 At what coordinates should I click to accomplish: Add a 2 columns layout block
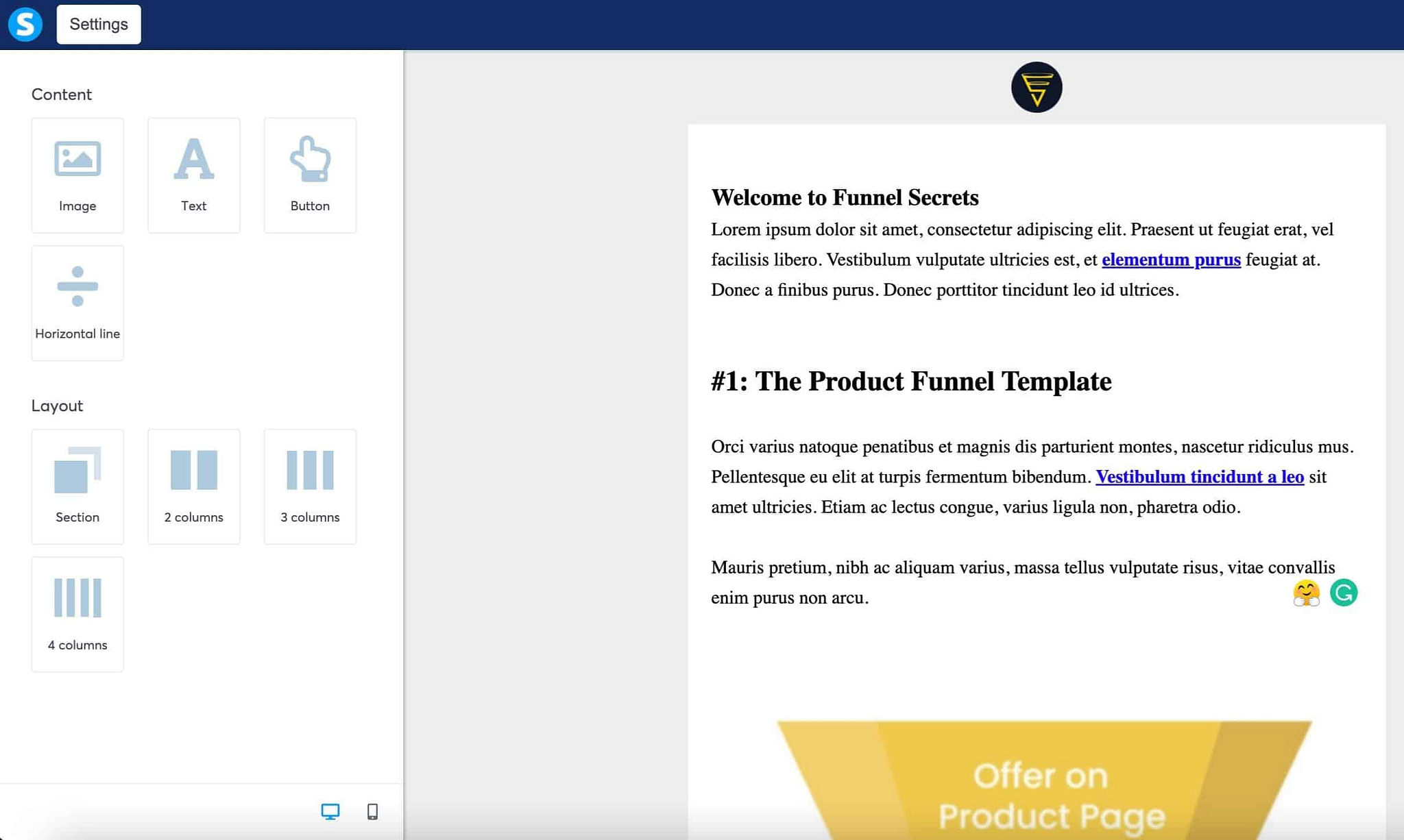pyautogui.click(x=194, y=486)
